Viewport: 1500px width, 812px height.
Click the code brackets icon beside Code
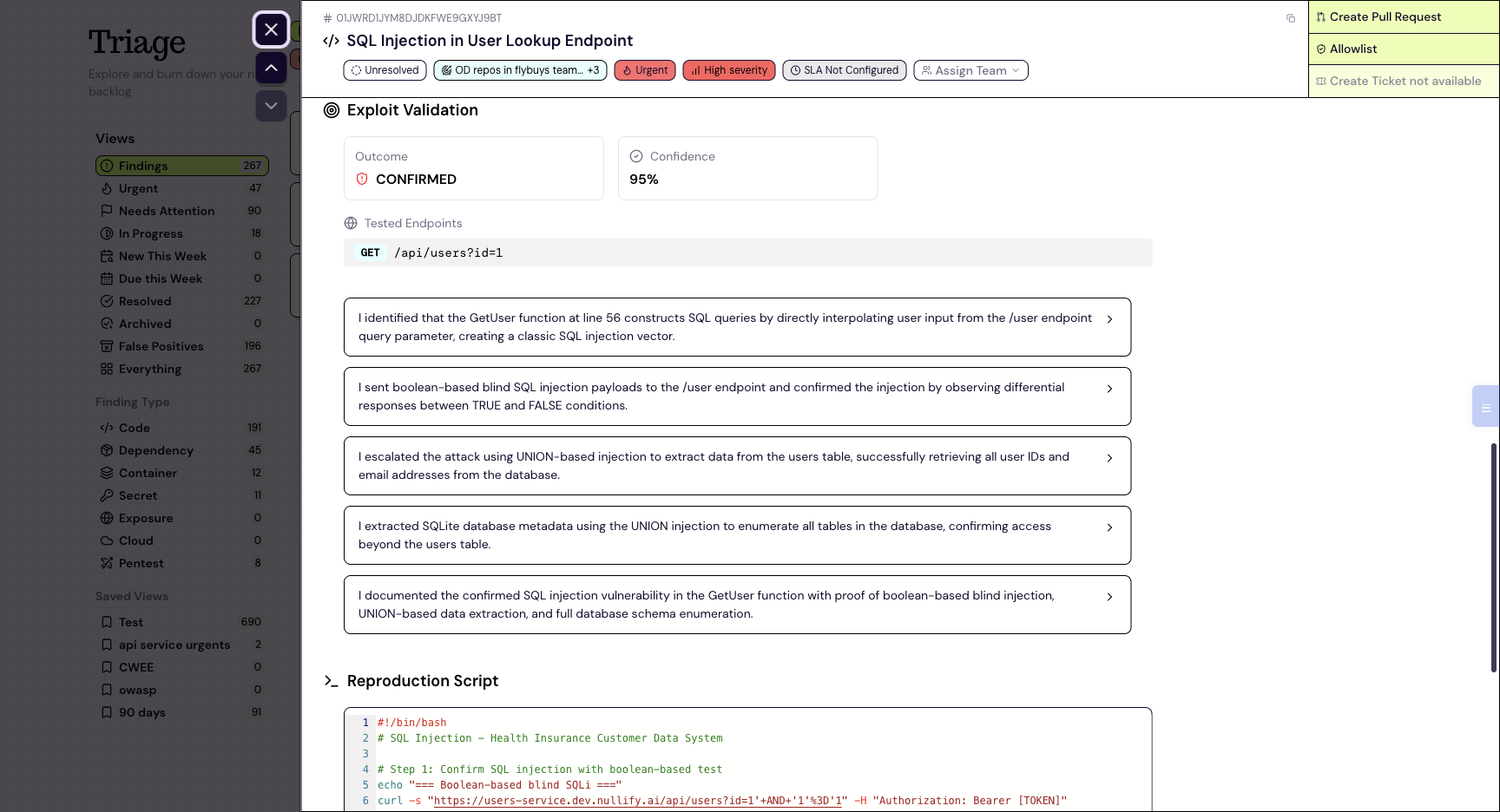107,428
